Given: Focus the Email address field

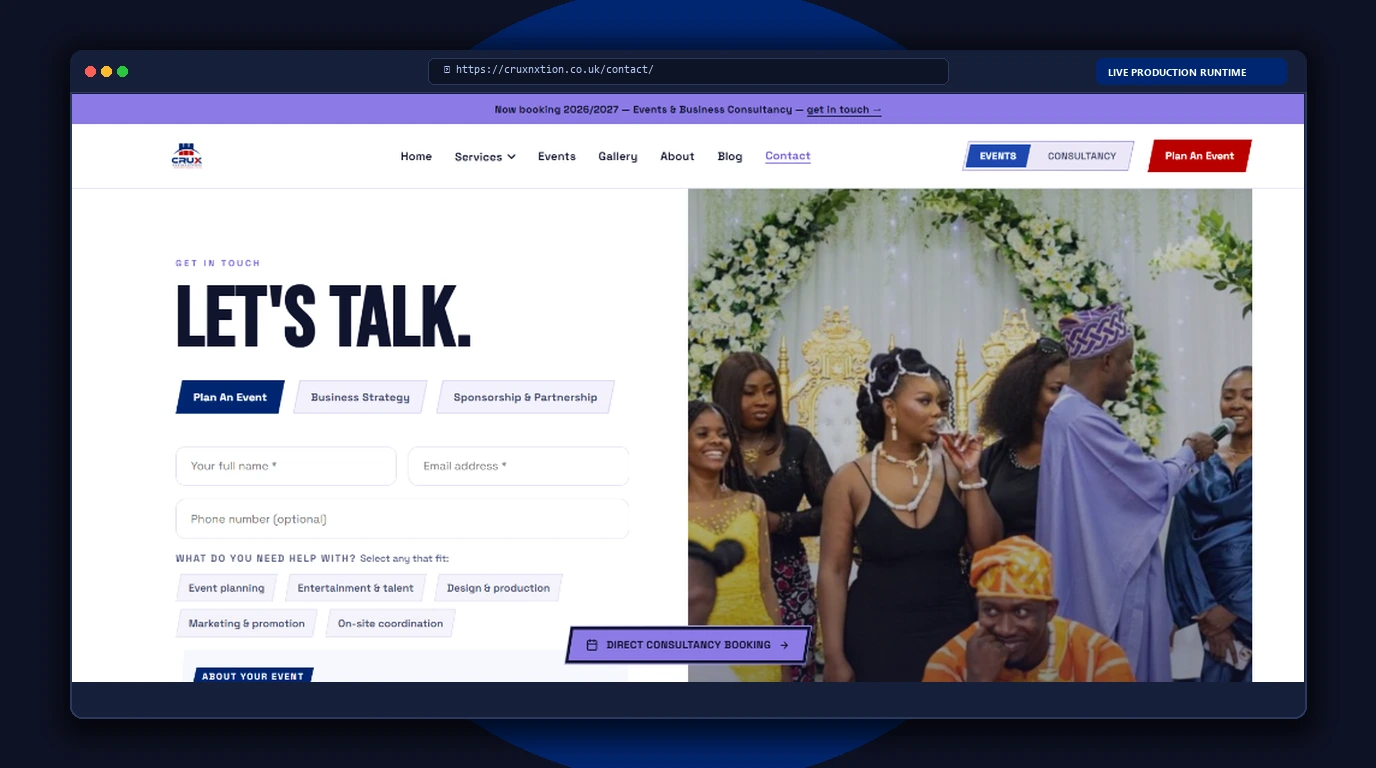Looking at the screenshot, I should coord(518,466).
